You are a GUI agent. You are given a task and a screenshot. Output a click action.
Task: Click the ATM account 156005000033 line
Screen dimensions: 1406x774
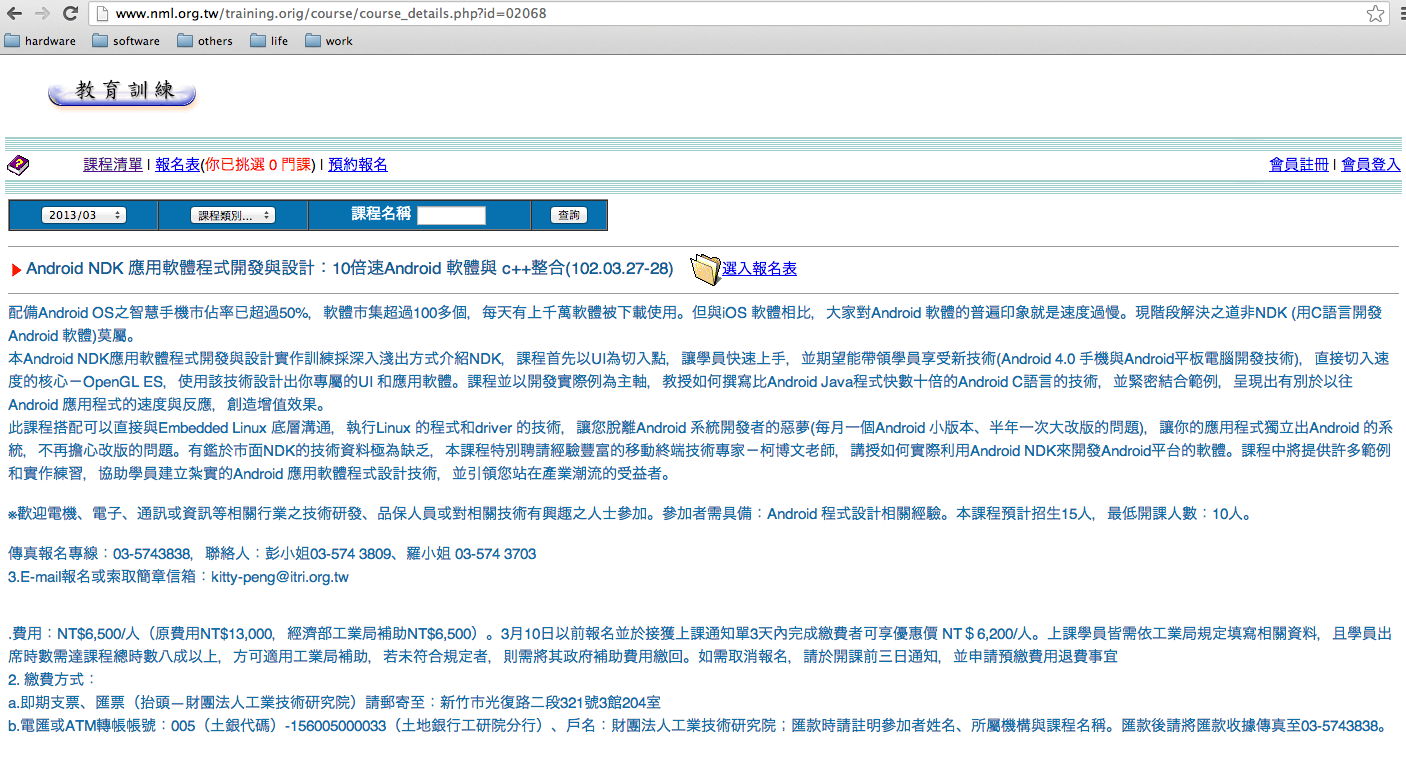(x=698, y=726)
